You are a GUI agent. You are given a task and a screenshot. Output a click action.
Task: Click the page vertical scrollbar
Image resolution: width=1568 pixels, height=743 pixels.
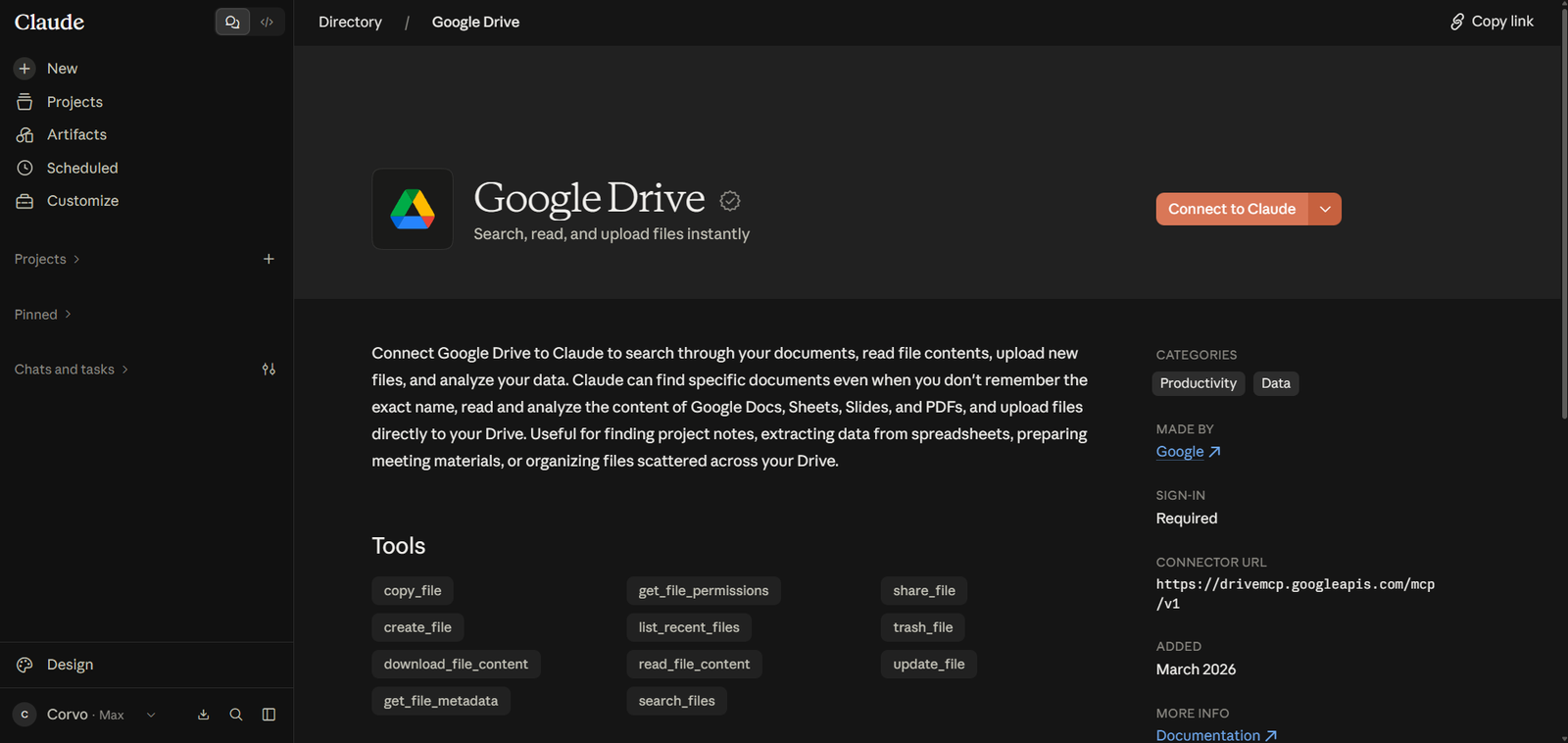(1564, 216)
